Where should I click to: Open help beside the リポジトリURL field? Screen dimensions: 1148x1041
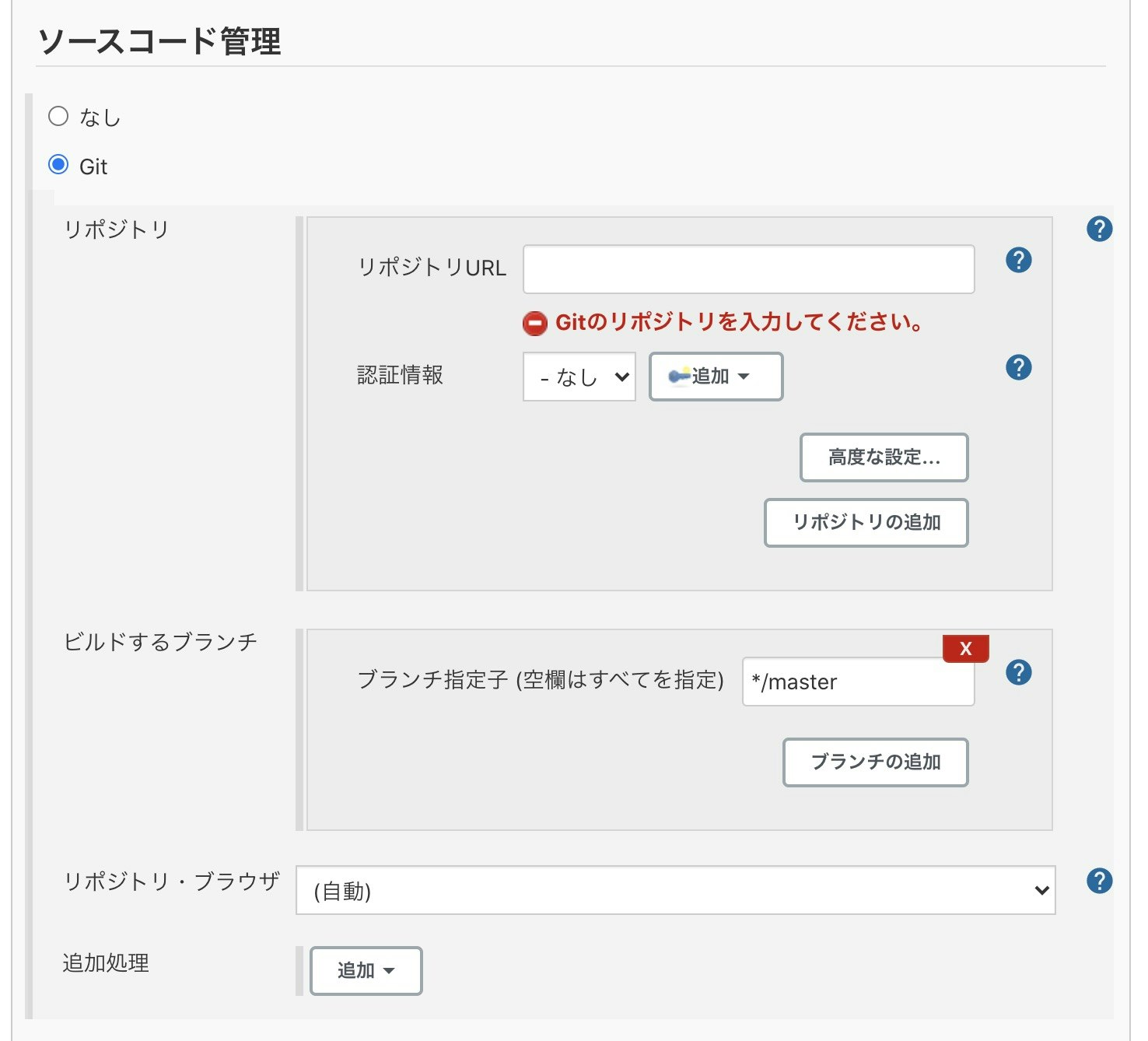pyautogui.click(x=1018, y=261)
